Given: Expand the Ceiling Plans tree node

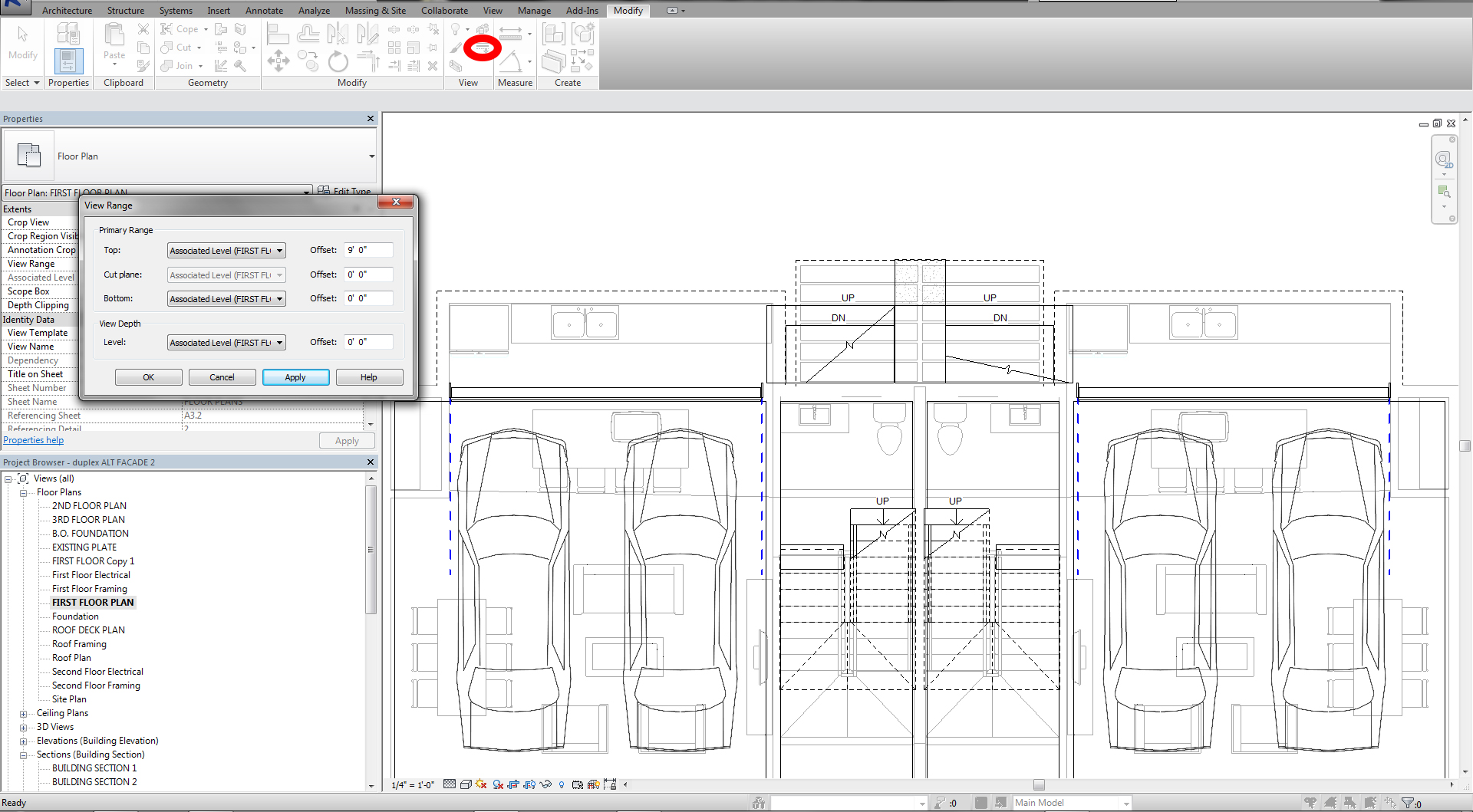Looking at the screenshot, I should (x=23, y=714).
